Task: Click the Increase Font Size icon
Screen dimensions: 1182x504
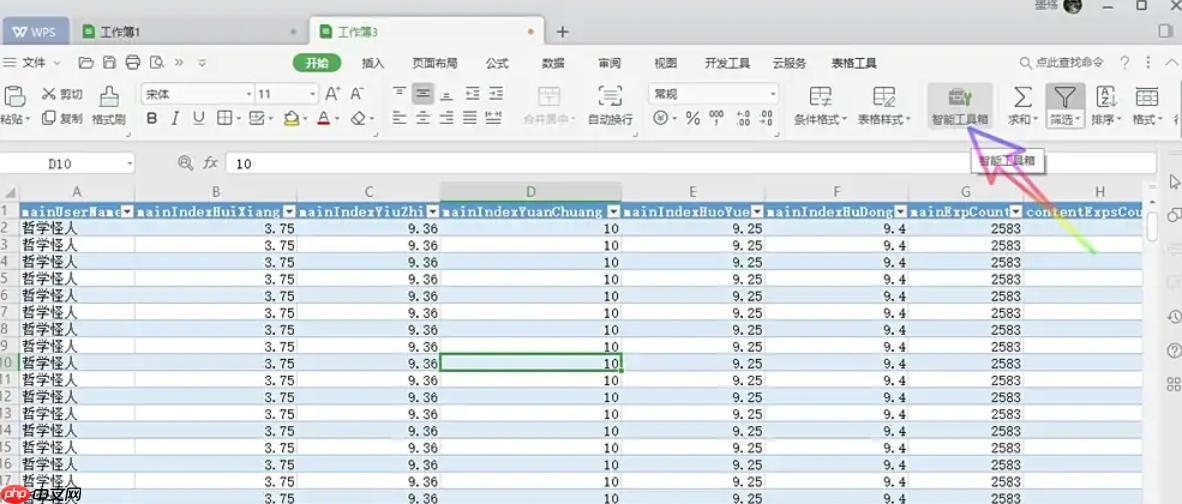Action: point(333,93)
